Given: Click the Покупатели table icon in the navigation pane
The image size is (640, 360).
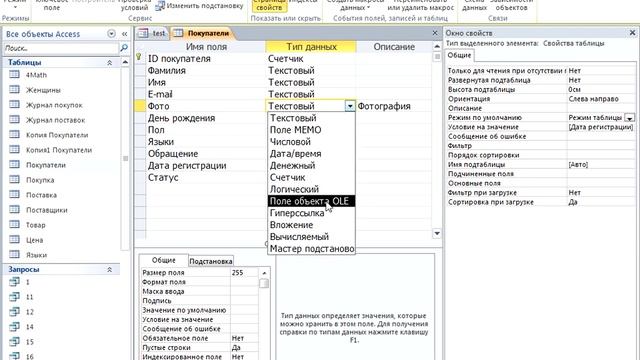Looking at the screenshot, I should [14, 164].
